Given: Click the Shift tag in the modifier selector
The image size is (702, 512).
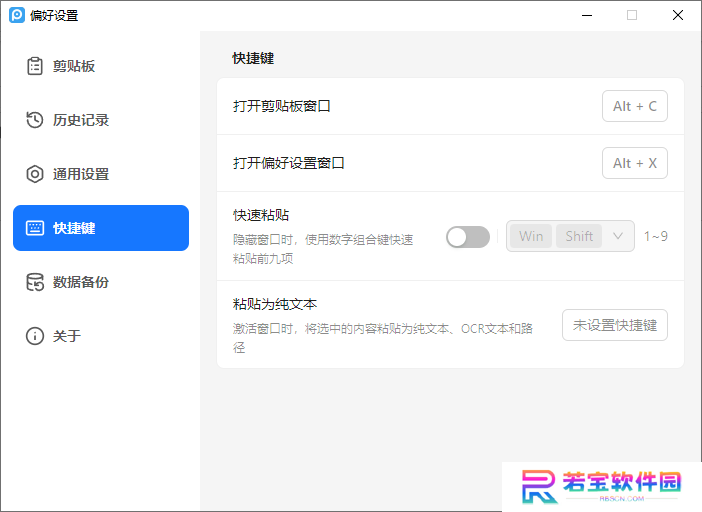Looking at the screenshot, I should [x=579, y=236].
